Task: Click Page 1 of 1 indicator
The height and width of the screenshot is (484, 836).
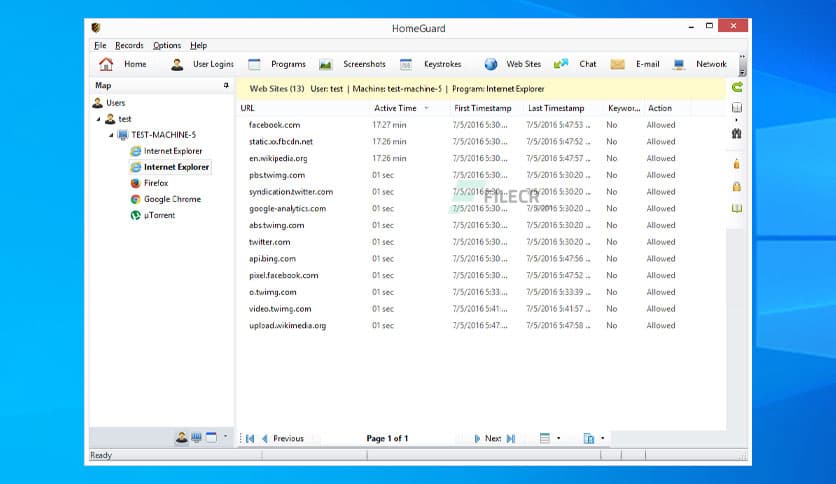Action: pos(387,439)
